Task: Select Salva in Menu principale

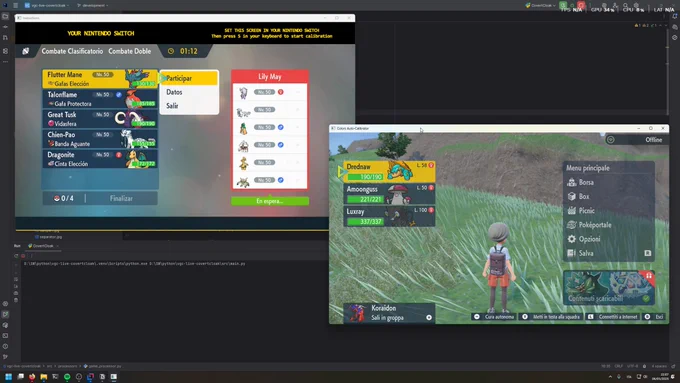Action: click(x=608, y=253)
